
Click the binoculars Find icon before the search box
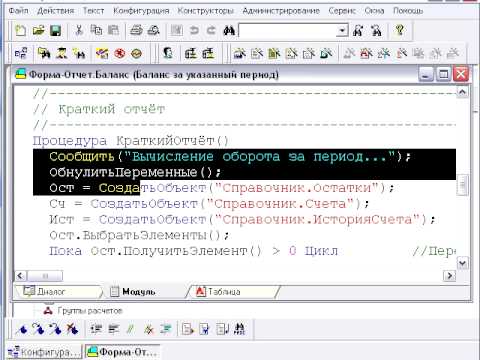point(229,31)
